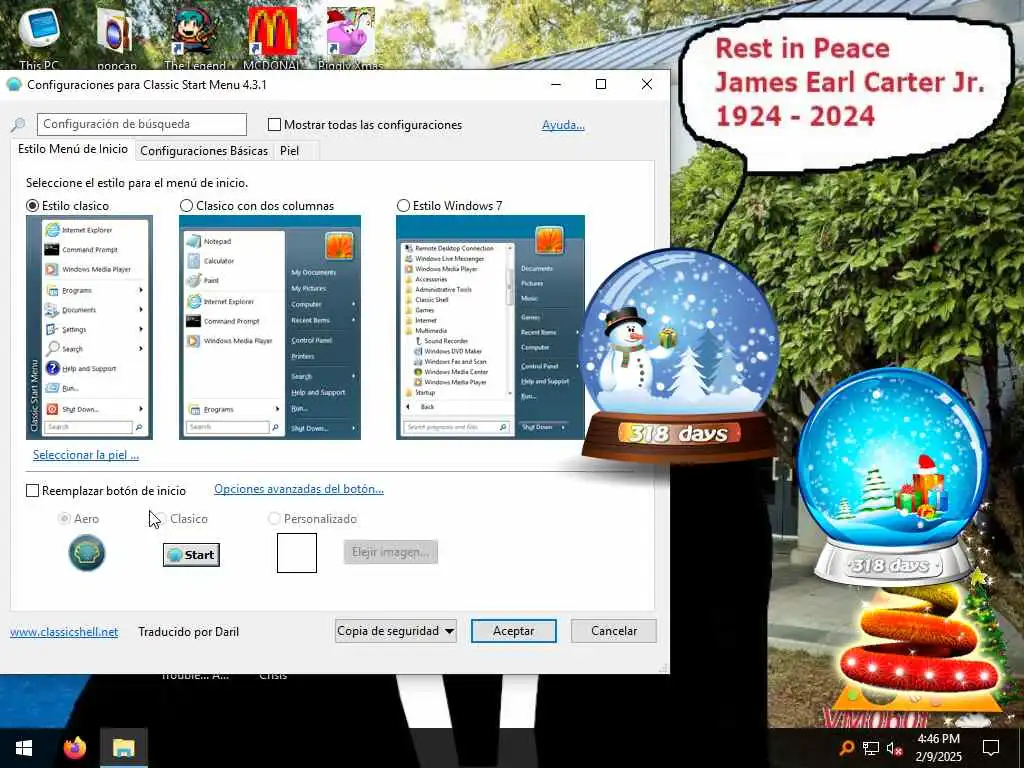
Task: Open the Ayuda help link
Action: [x=563, y=125]
